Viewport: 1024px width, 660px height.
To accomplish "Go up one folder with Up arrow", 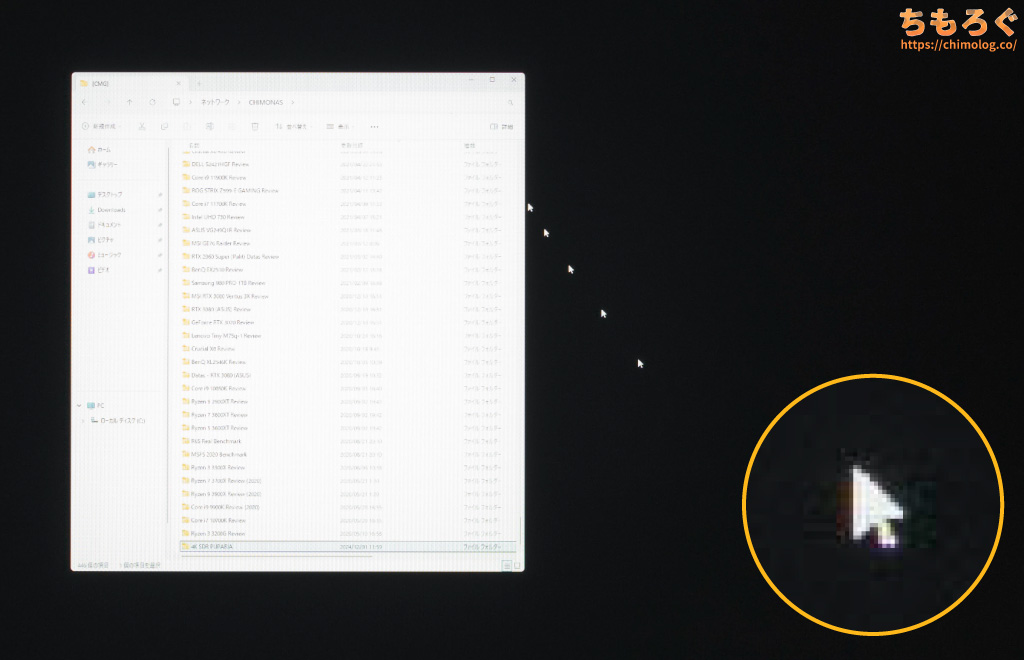I will pos(129,102).
